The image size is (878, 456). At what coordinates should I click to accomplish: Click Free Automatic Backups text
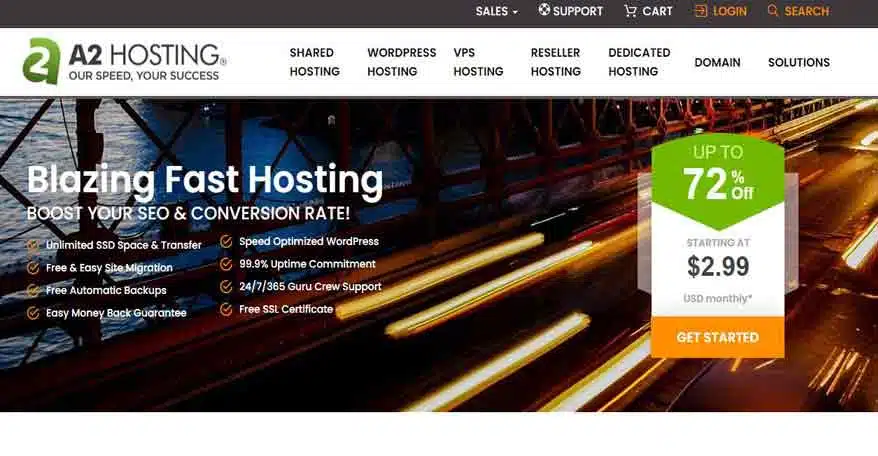point(106,290)
